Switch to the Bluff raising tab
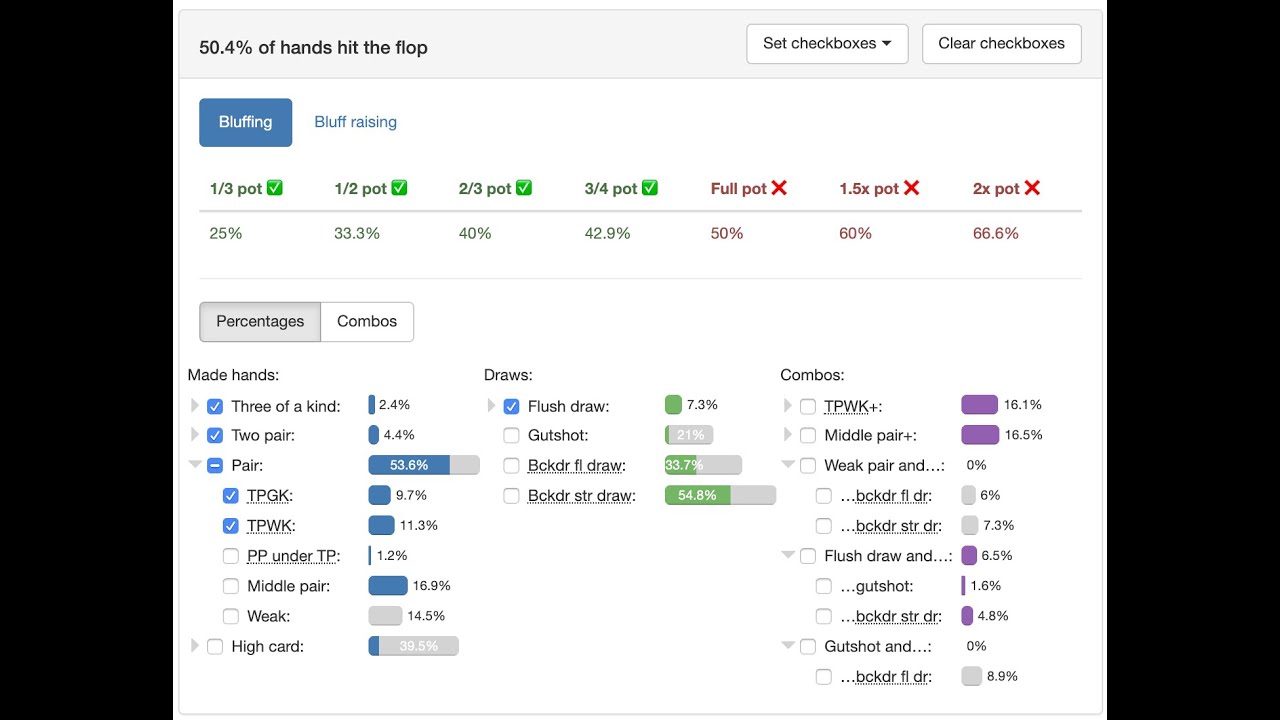The image size is (1280, 720). tap(355, 122)
